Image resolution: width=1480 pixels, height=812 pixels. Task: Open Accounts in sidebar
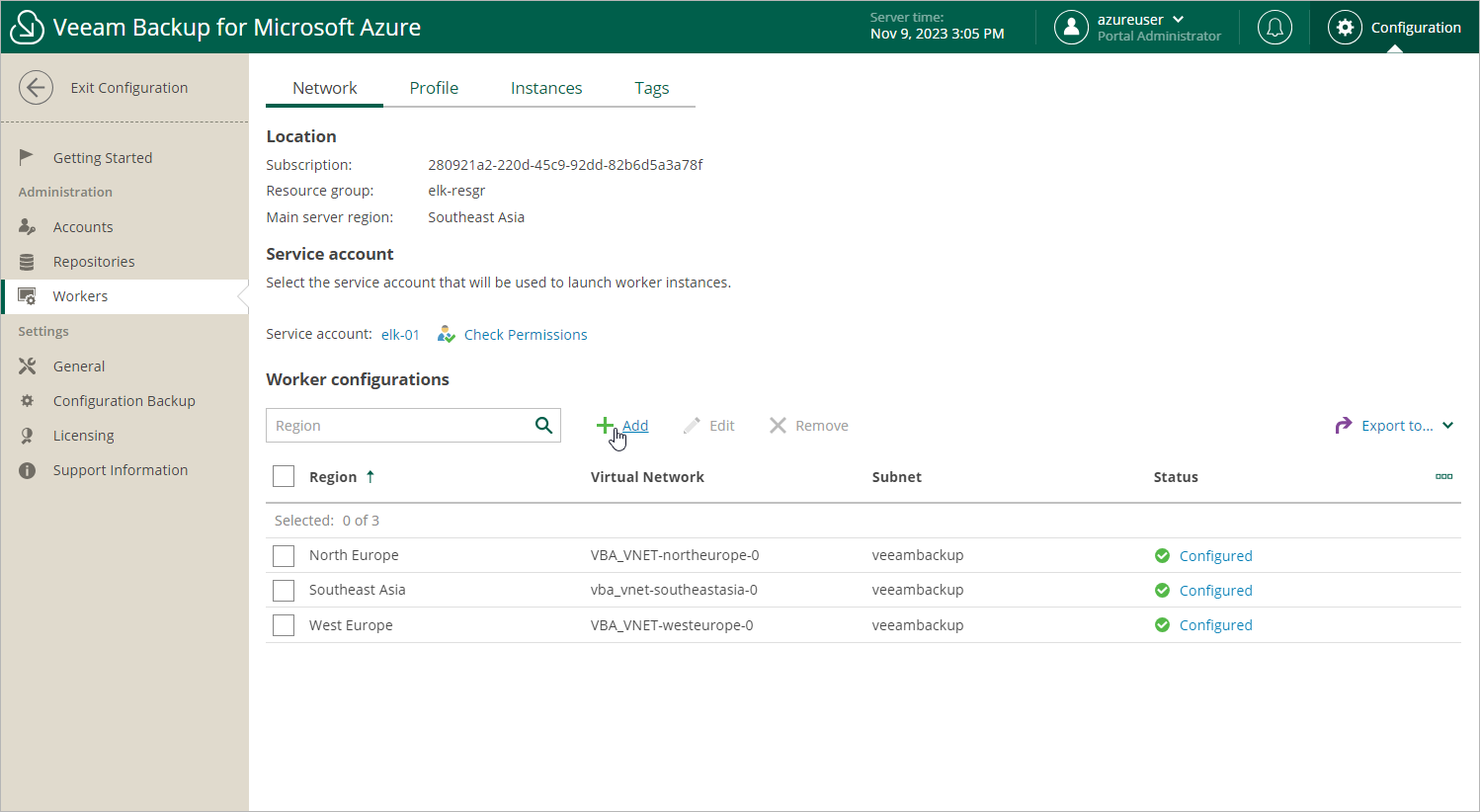pyautogui.click(x=83, y=227)
